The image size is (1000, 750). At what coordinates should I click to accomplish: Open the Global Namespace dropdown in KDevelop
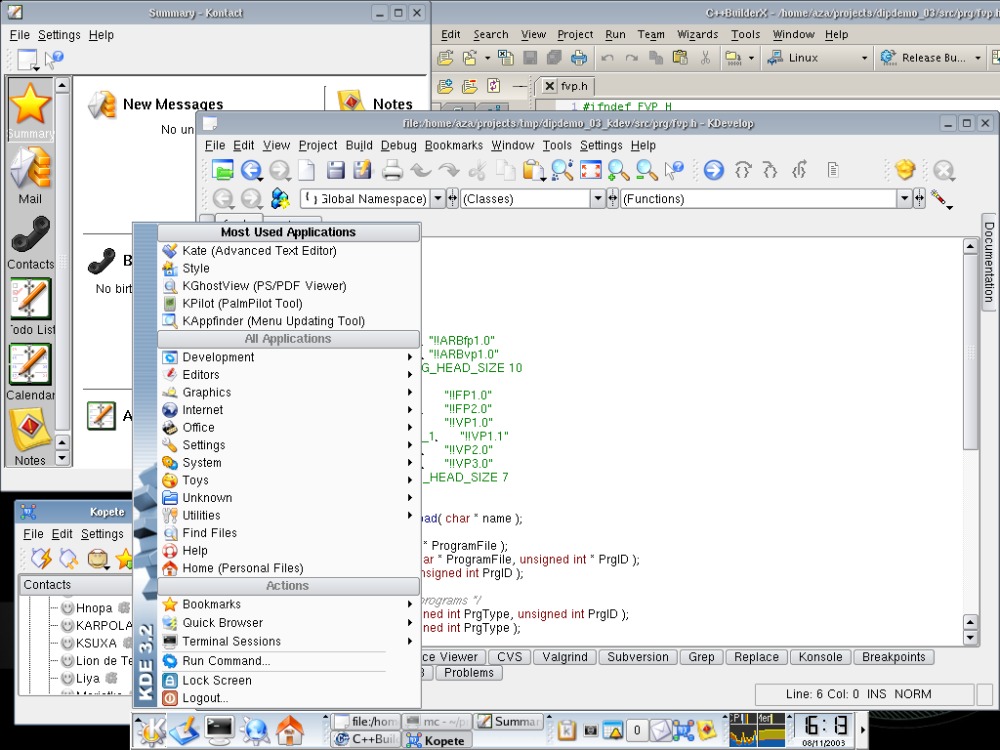point(438,198)
